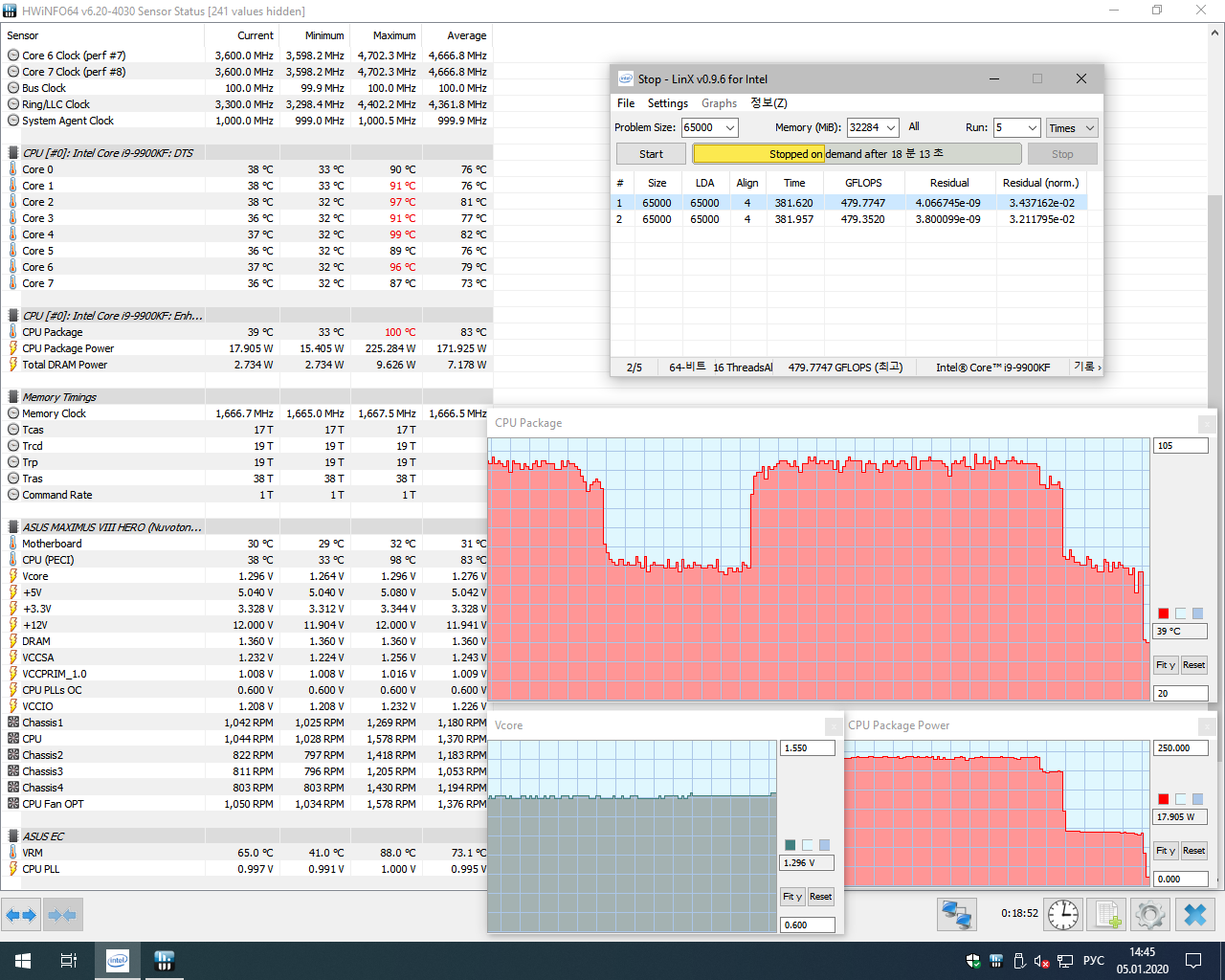
Task: Open Task View on the taskbar
Action: point(69,961)
